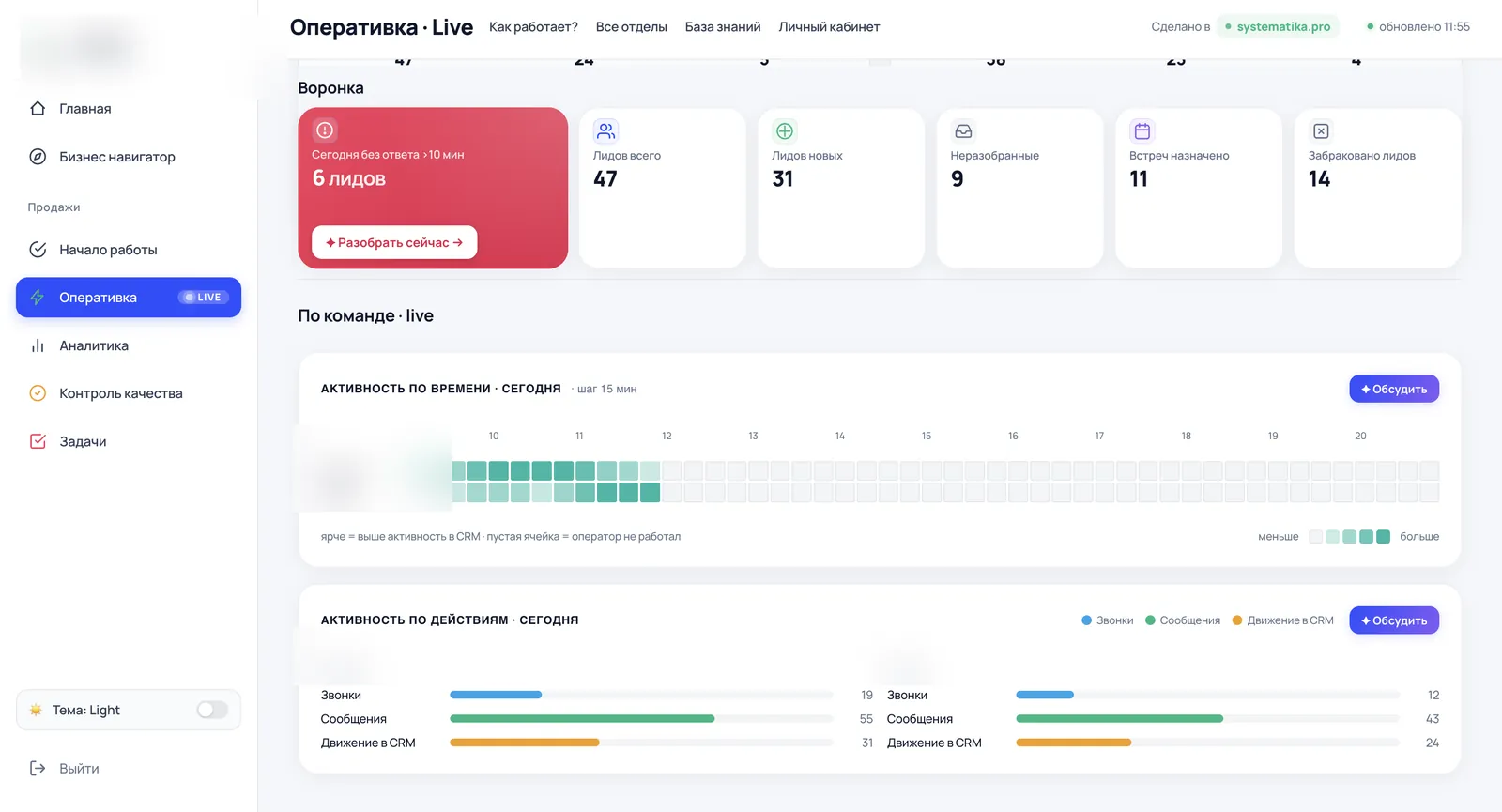Open the База знаний link
This screenshot has height=812, width=1502.
pos(723,26)
